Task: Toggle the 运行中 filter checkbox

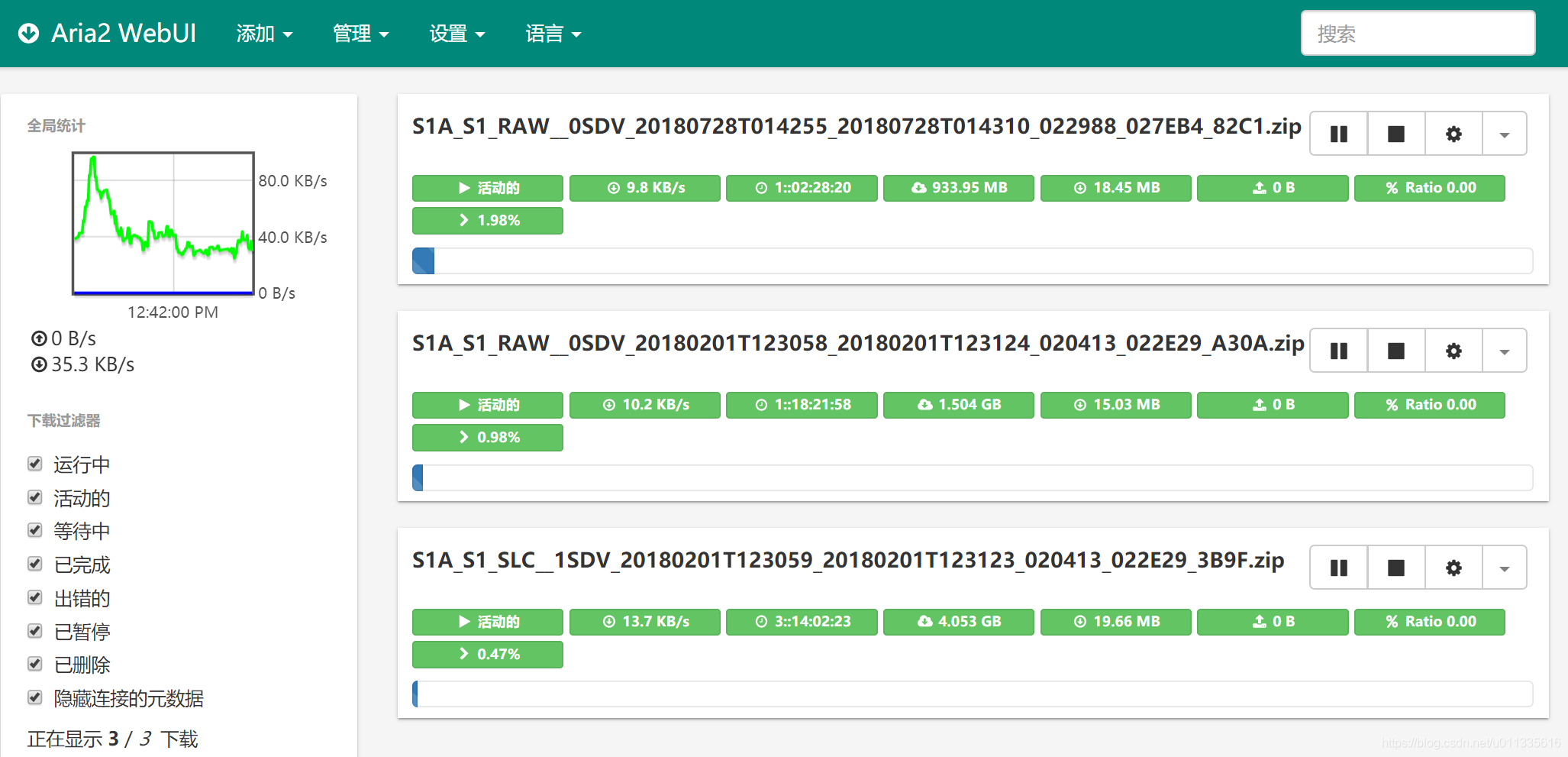Action: [35, 464]
